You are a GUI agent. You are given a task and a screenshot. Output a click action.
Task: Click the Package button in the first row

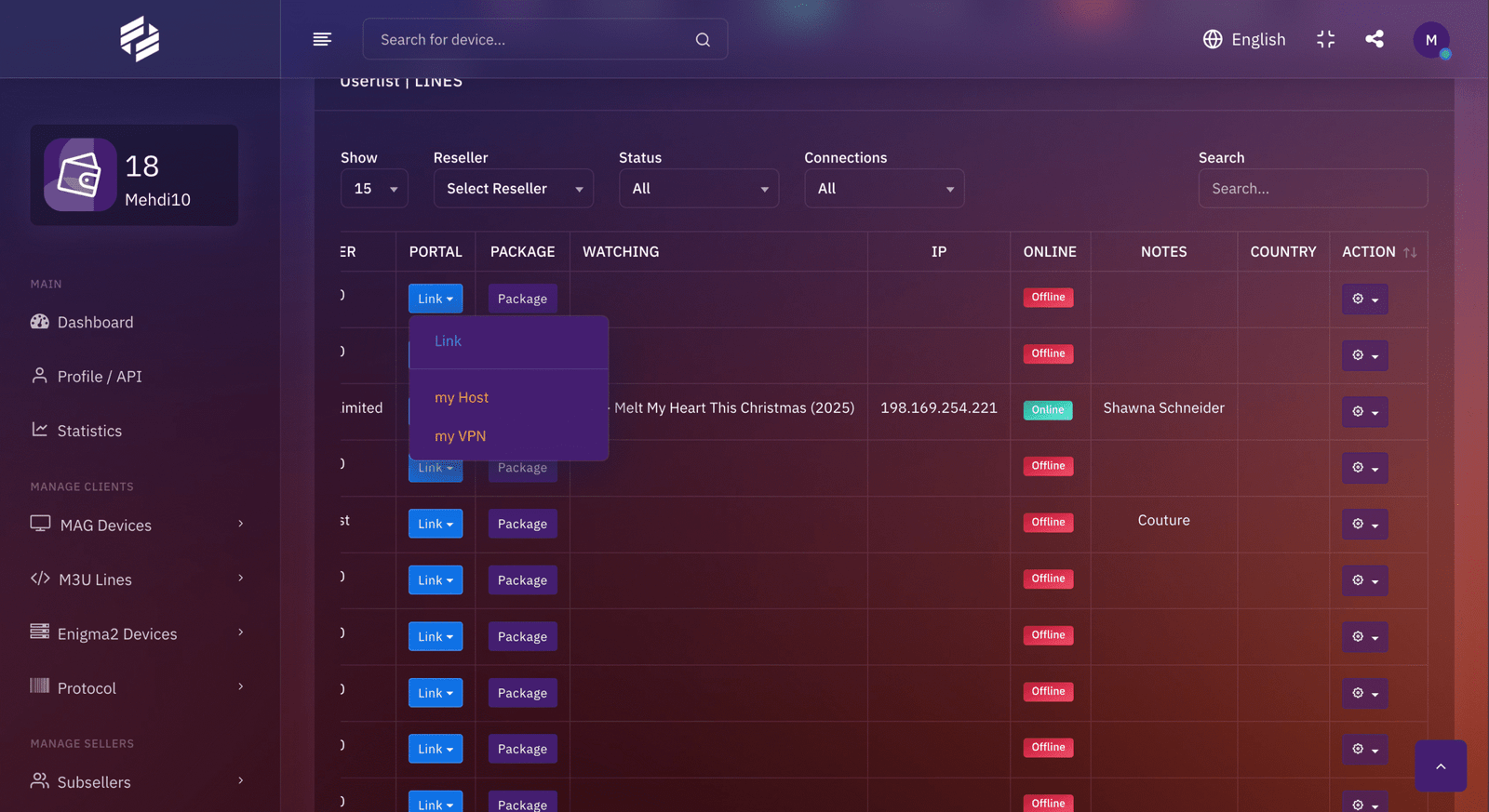click(x=522, y=299)
